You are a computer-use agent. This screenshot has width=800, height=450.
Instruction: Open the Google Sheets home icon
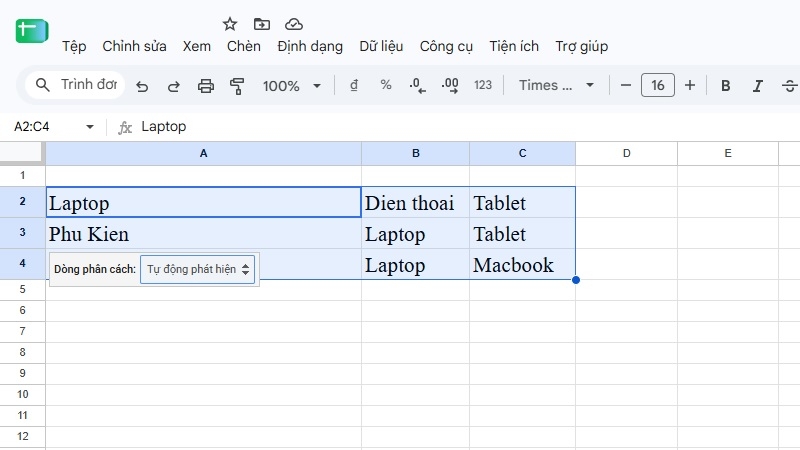(x=32, y=32)
